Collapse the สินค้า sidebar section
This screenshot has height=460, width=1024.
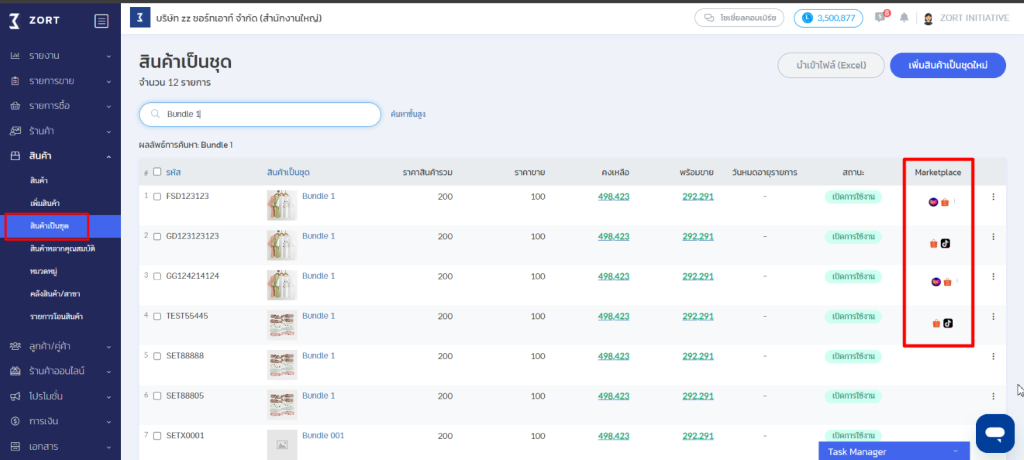coord(60,156)
